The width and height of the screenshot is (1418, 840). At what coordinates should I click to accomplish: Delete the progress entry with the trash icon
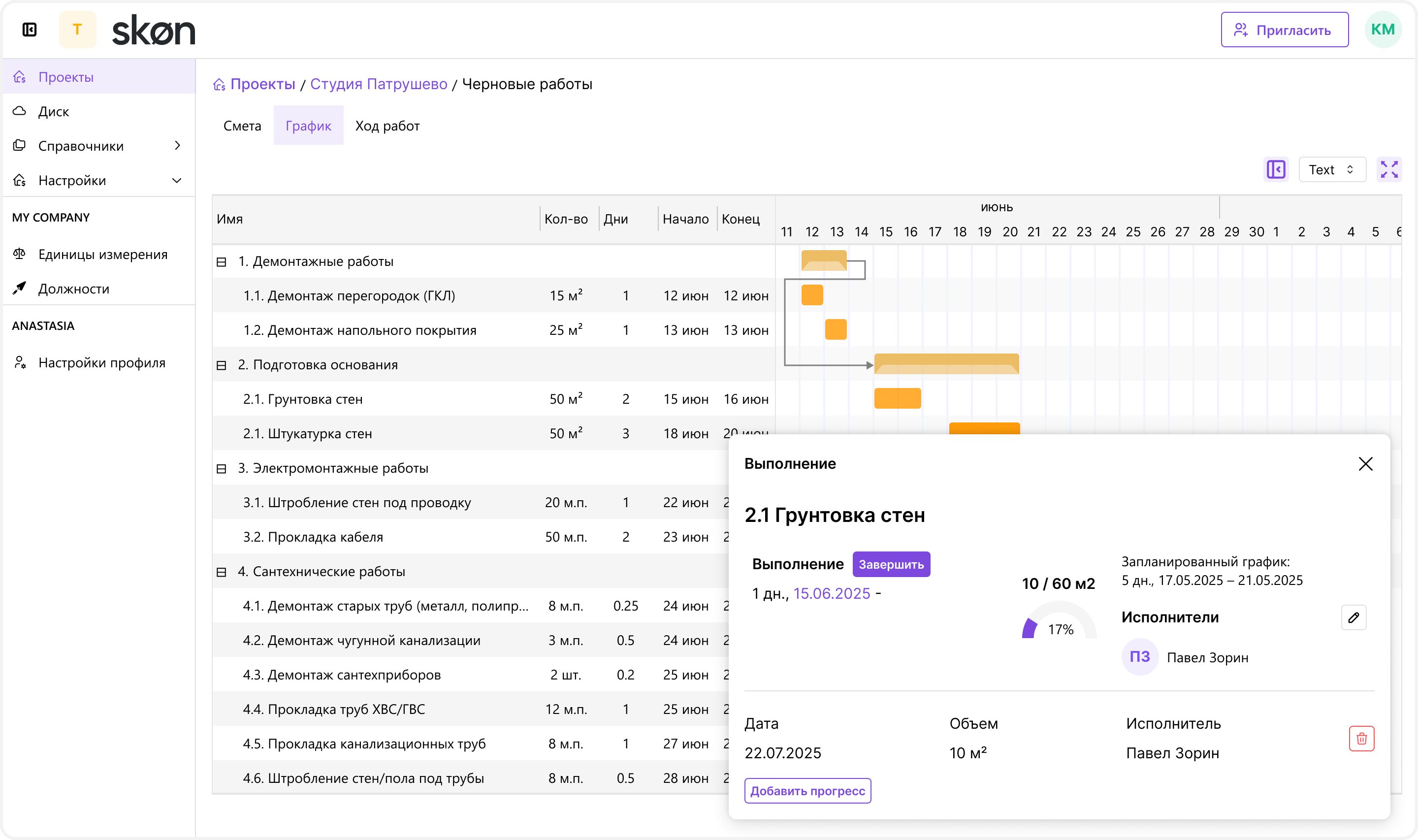pos(1361,738)
